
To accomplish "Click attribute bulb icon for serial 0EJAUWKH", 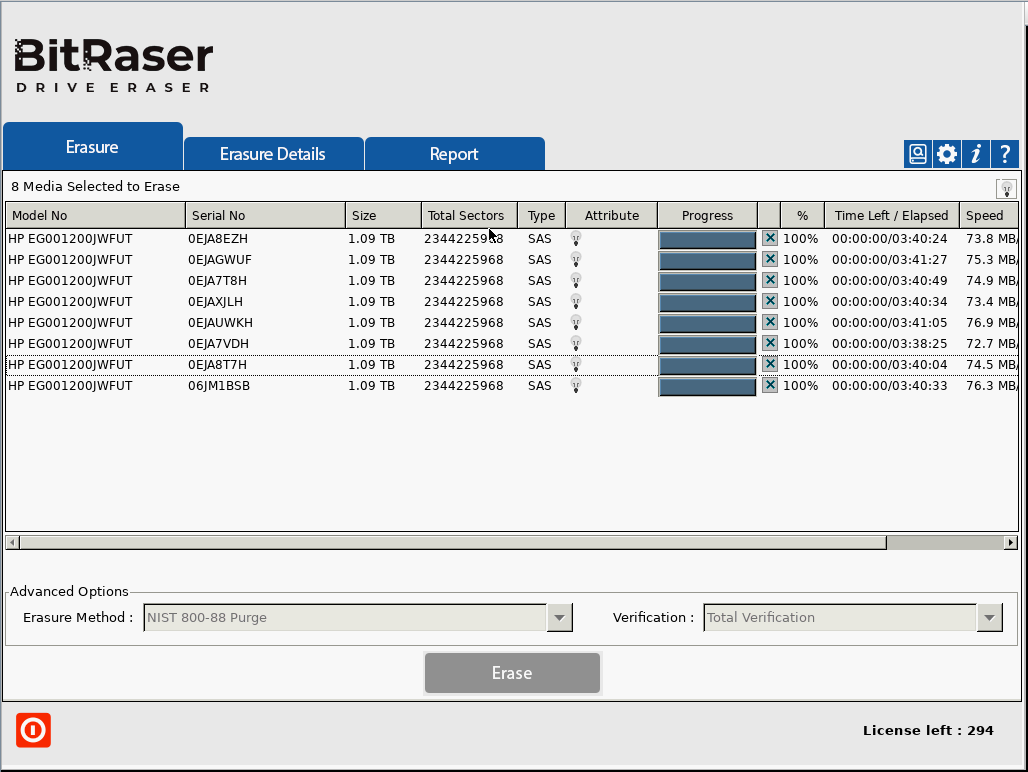I will pyautogui.click(x=576, y=322).
